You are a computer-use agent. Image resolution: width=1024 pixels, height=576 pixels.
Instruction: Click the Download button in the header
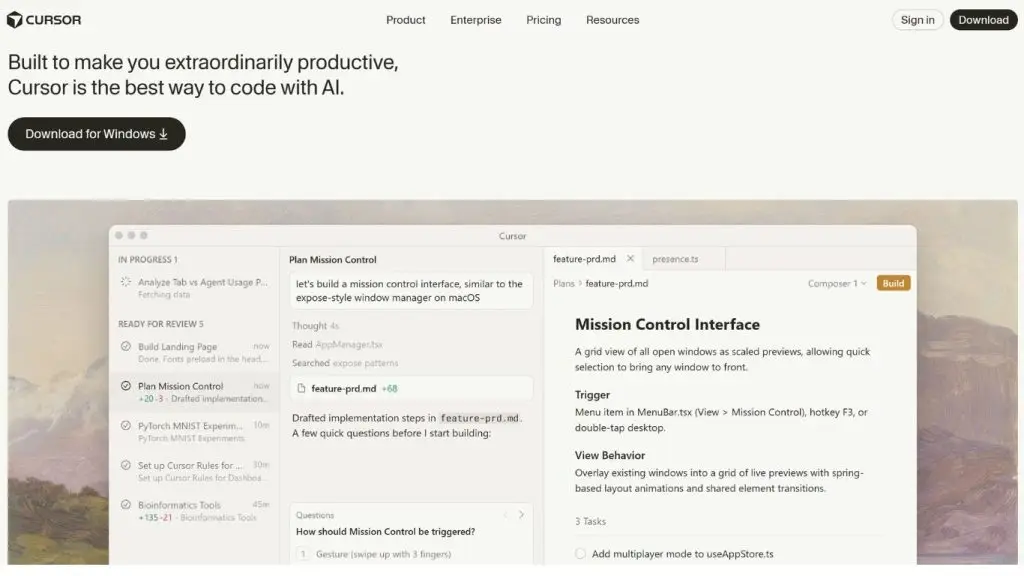pos(984,20)
